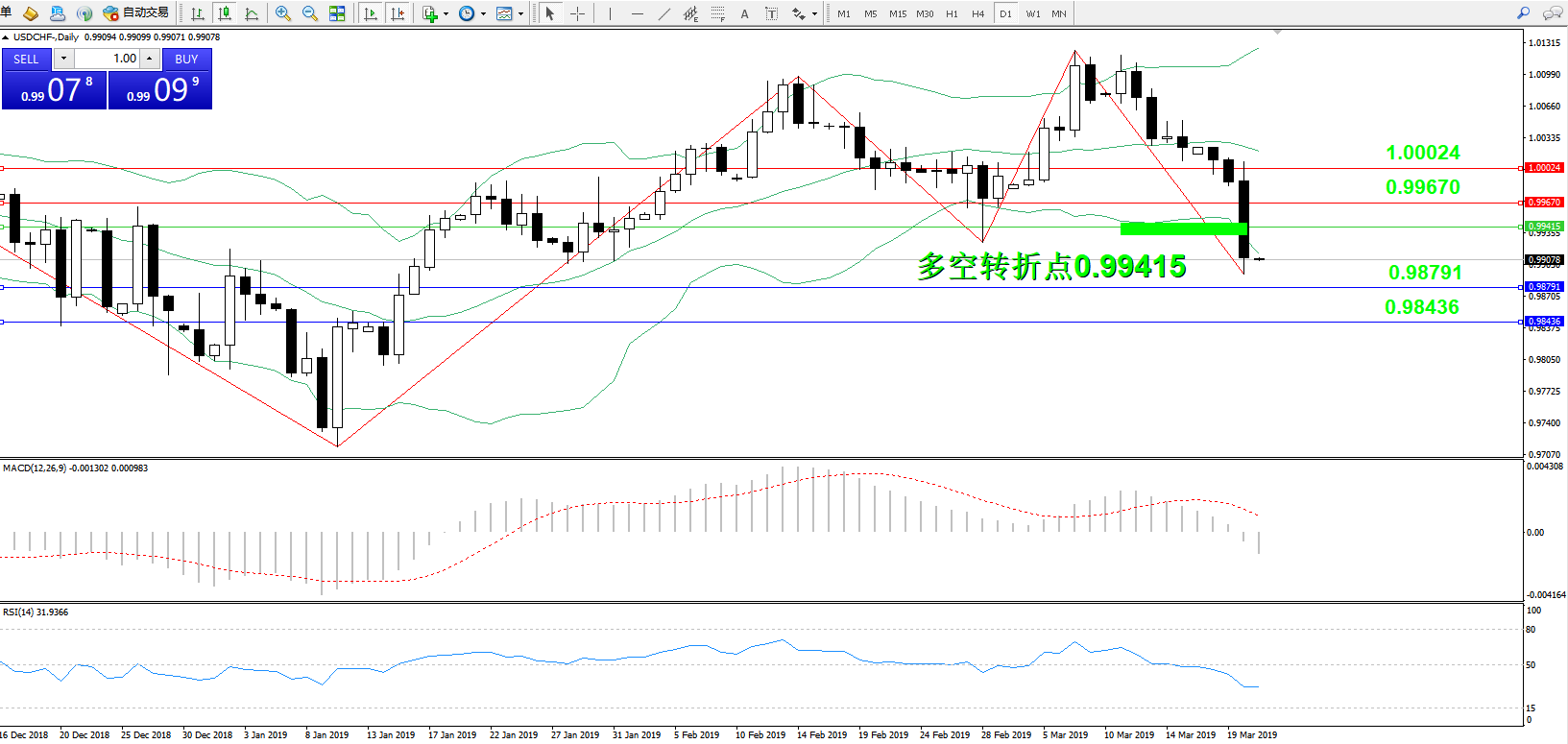The width and height of the screenshot is (1568, 744).
Task: Pick the Fibonacci retracement tool
Action: 717,13
